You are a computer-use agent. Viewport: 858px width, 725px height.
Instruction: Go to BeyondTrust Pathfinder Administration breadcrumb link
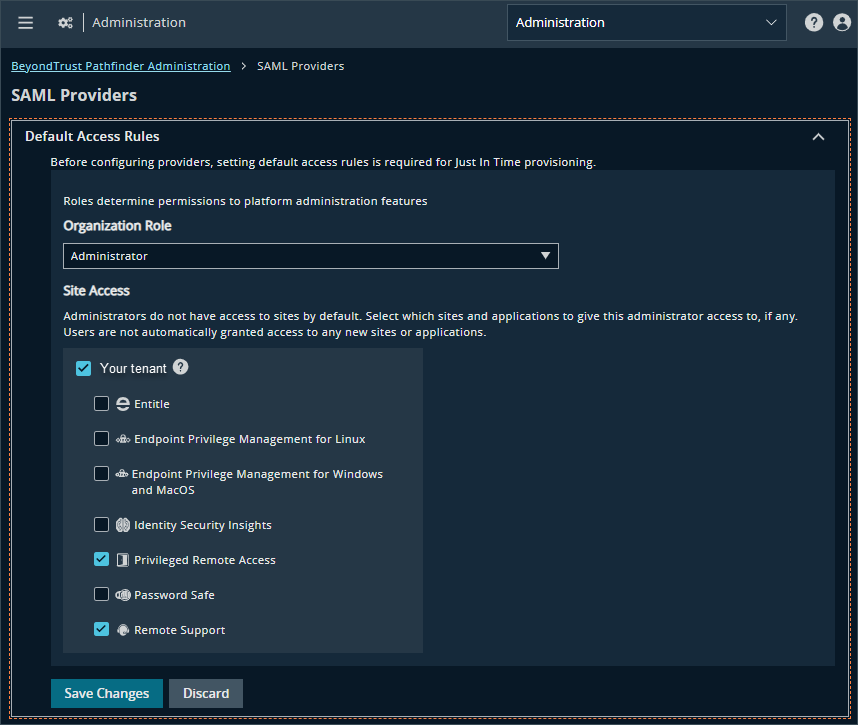coord(121,66)
